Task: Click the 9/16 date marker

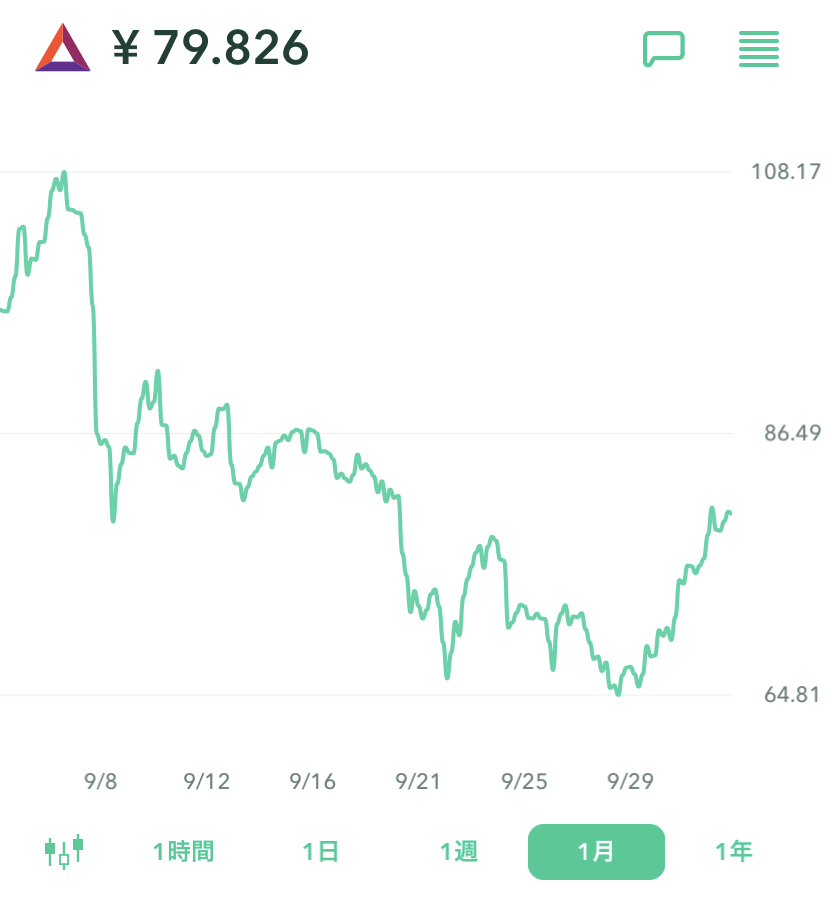Action: click(313, 782)
